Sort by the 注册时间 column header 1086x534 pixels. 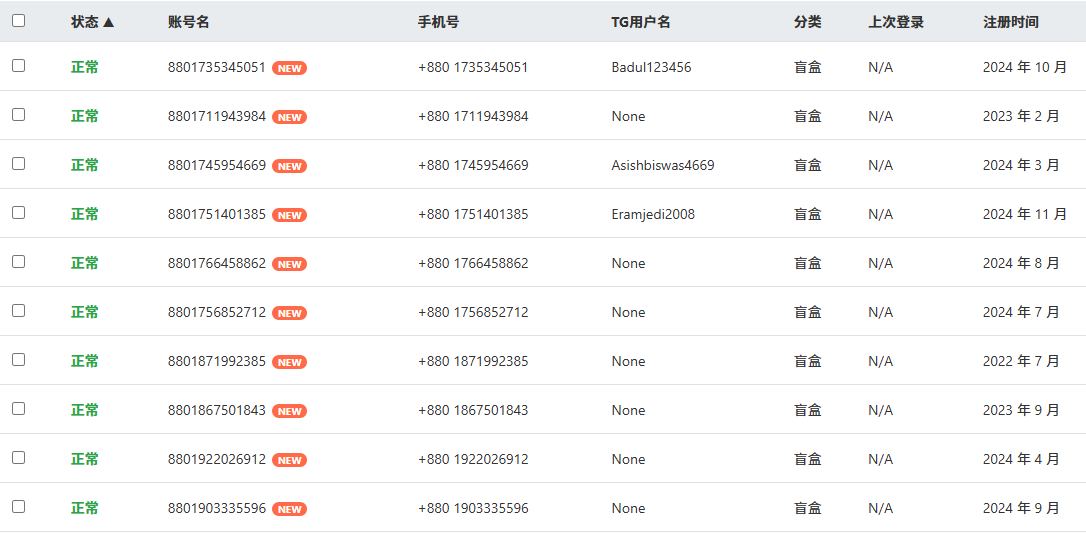(1010, 22)
